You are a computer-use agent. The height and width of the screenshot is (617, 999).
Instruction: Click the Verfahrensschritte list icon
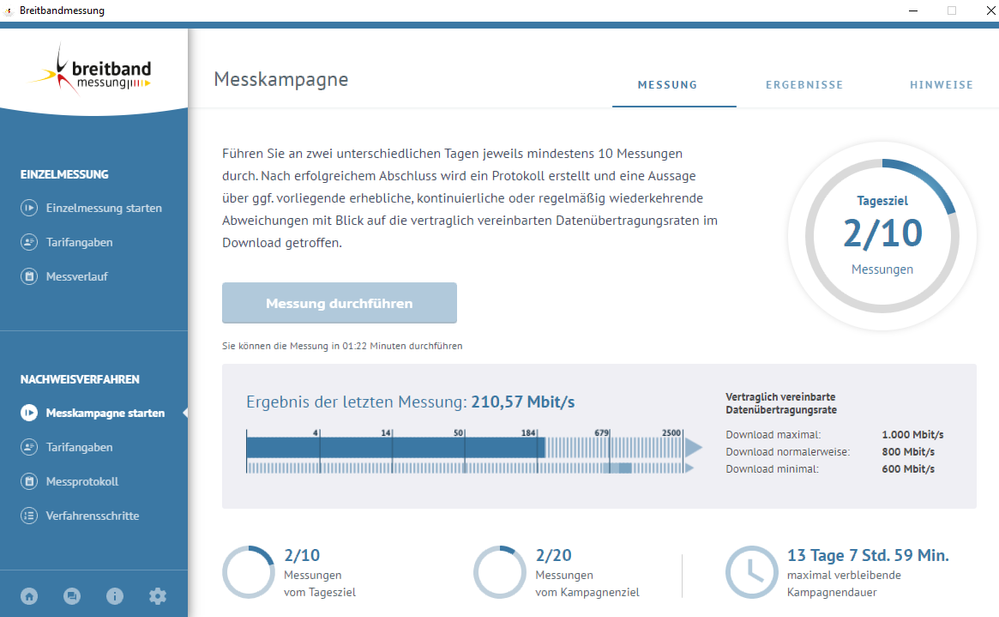(29, 516)
